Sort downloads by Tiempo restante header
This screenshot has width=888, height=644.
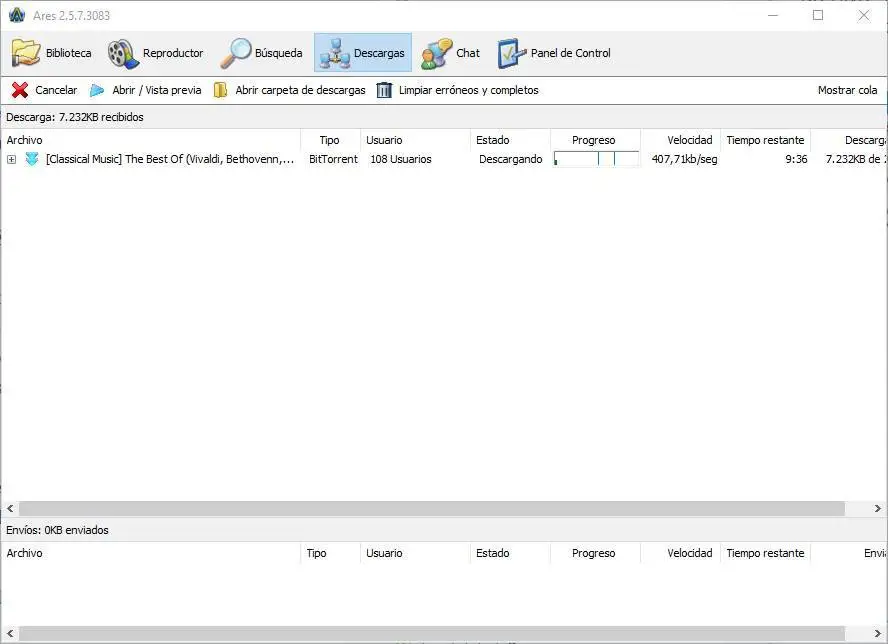(766, 140)
